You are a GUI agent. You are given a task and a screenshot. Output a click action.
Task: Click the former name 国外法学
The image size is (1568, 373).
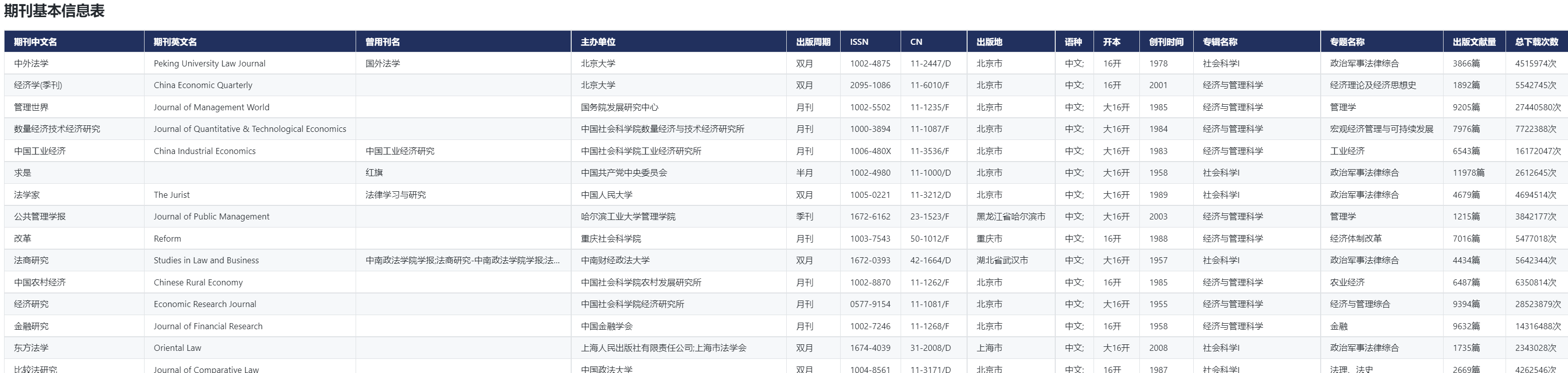pyautogui.click(x=383, y=63)
